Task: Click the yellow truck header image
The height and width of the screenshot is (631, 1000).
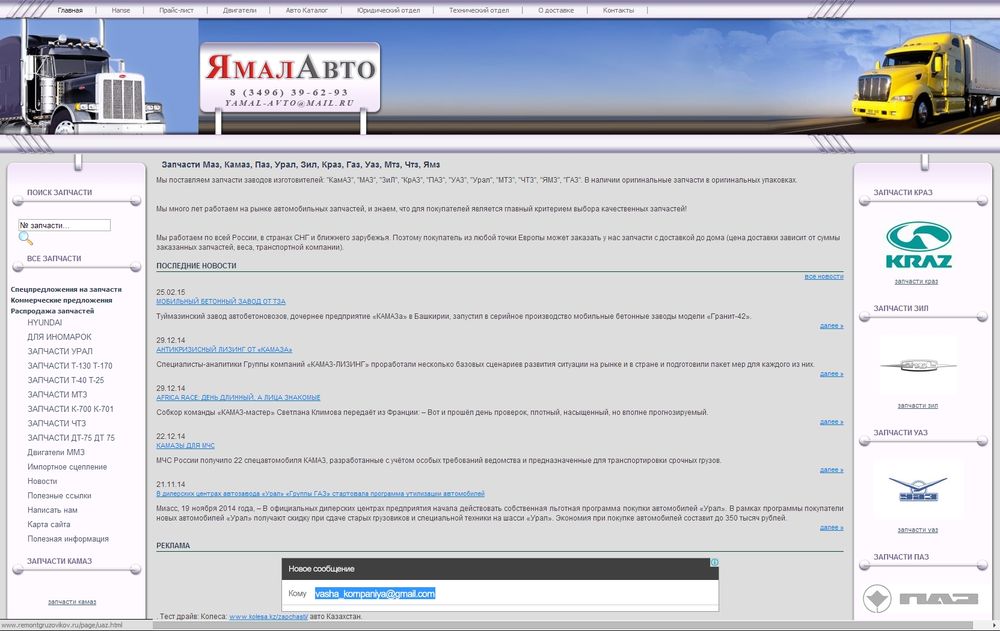Action: (925, 80)
